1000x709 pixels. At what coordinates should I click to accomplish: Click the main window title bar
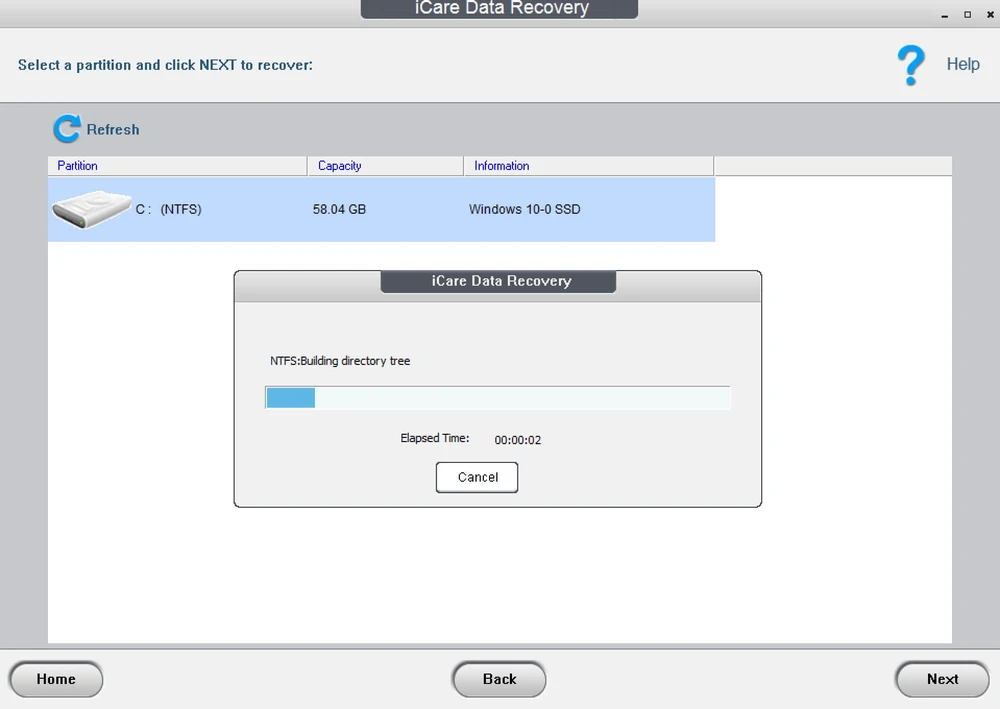pyautogui.click(x=499, y=9)
